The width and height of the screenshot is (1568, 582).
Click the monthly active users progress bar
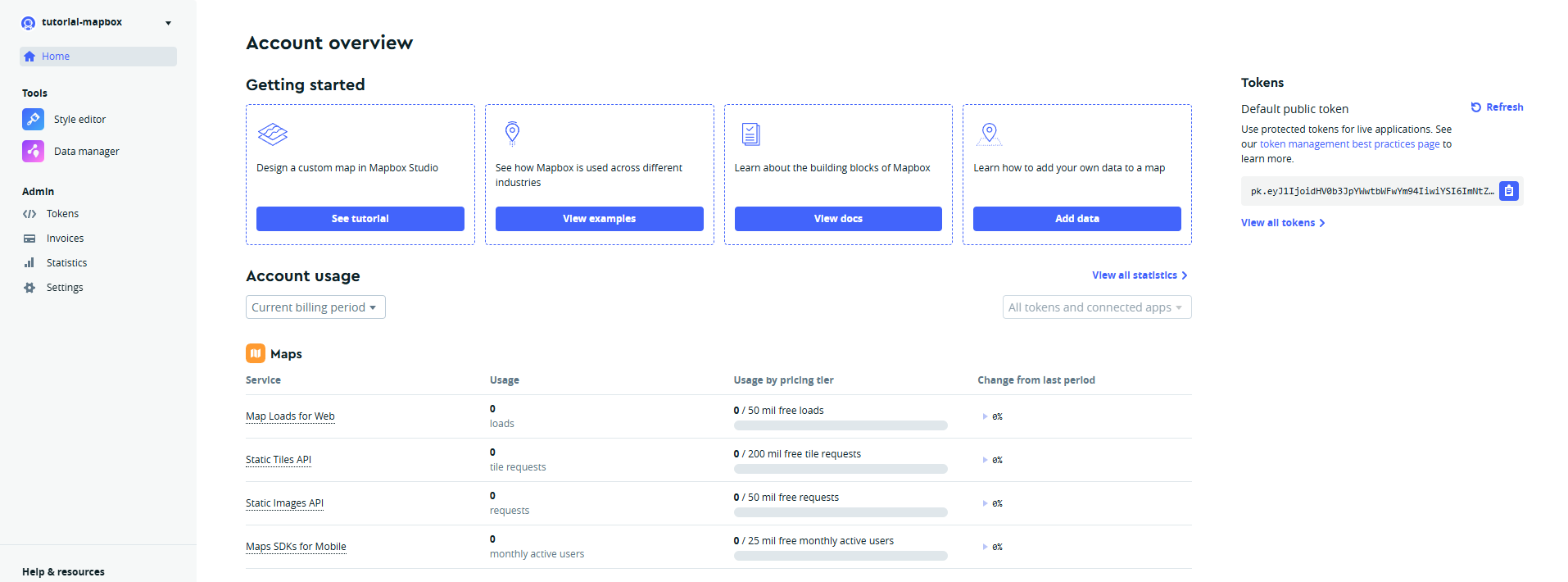[841, 556]
